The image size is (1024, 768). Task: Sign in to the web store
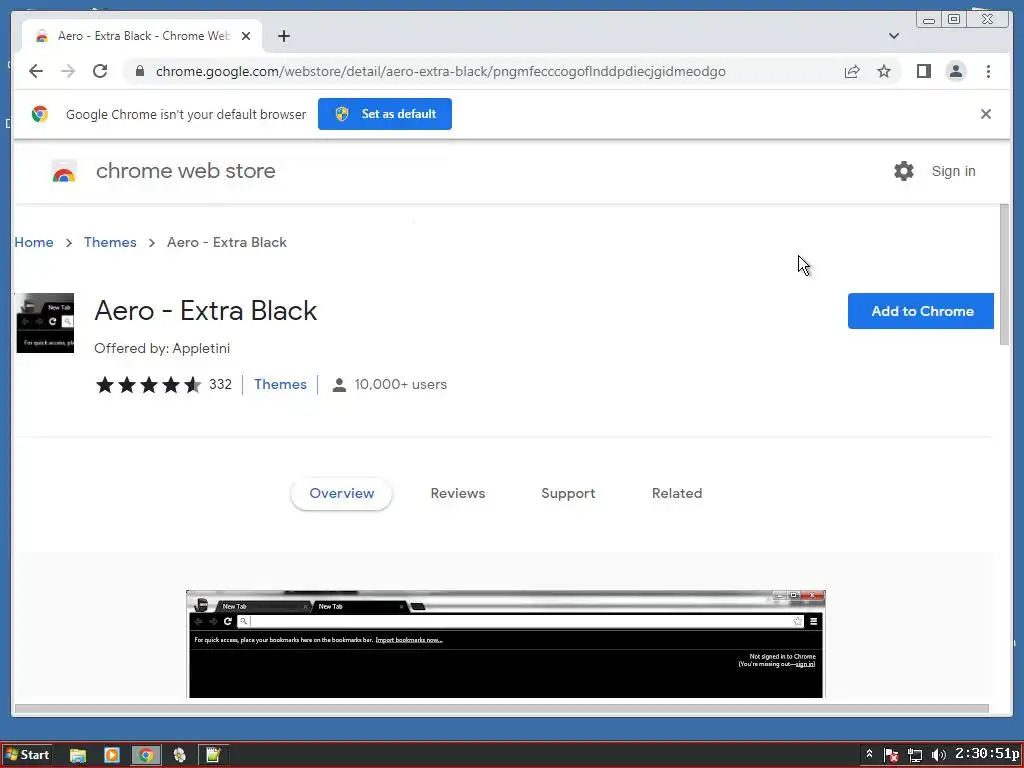click(953, 171)
